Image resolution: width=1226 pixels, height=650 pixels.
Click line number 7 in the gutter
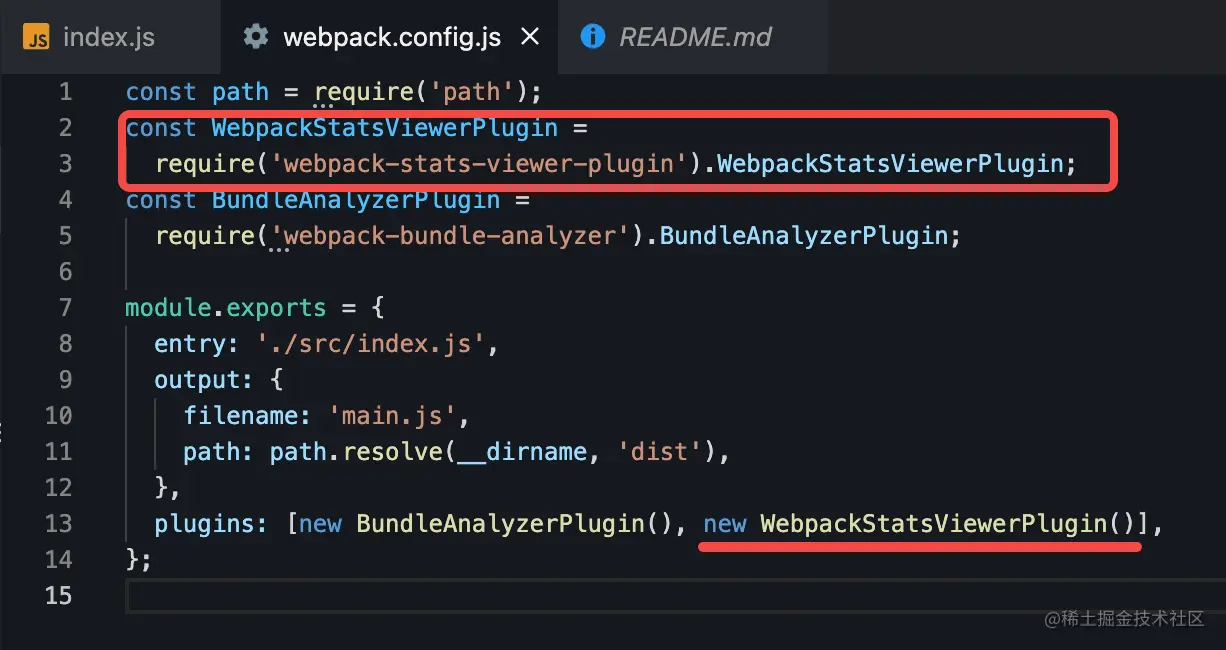pyautogui.click(x=65, y=308)
